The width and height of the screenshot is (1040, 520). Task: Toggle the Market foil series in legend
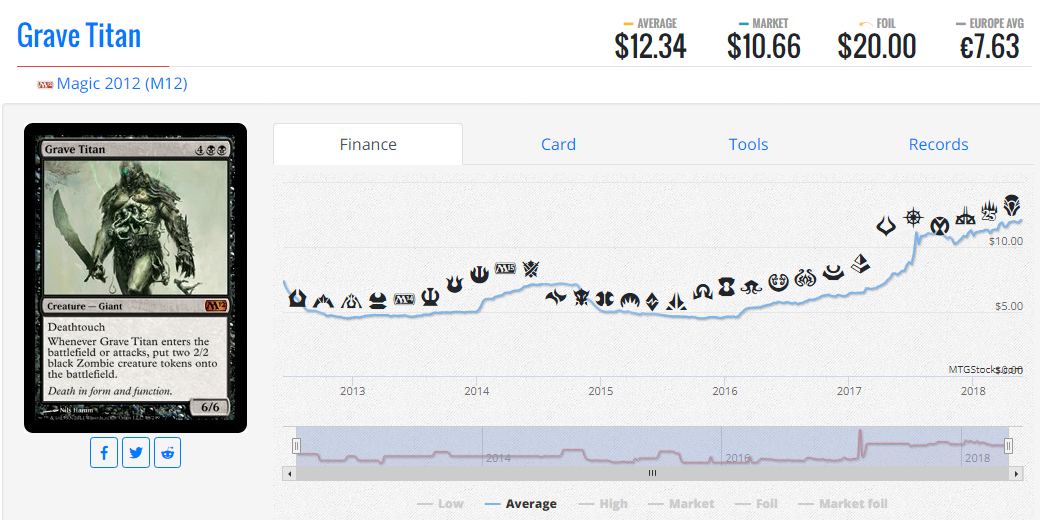click(x=842, y=504)
